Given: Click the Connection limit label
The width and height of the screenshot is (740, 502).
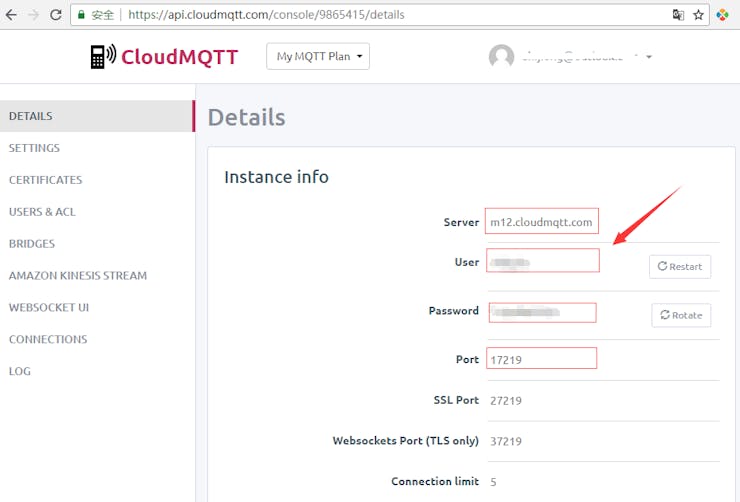Looking at the screenshot, I should pyautogui.click(x=435, y=481).
